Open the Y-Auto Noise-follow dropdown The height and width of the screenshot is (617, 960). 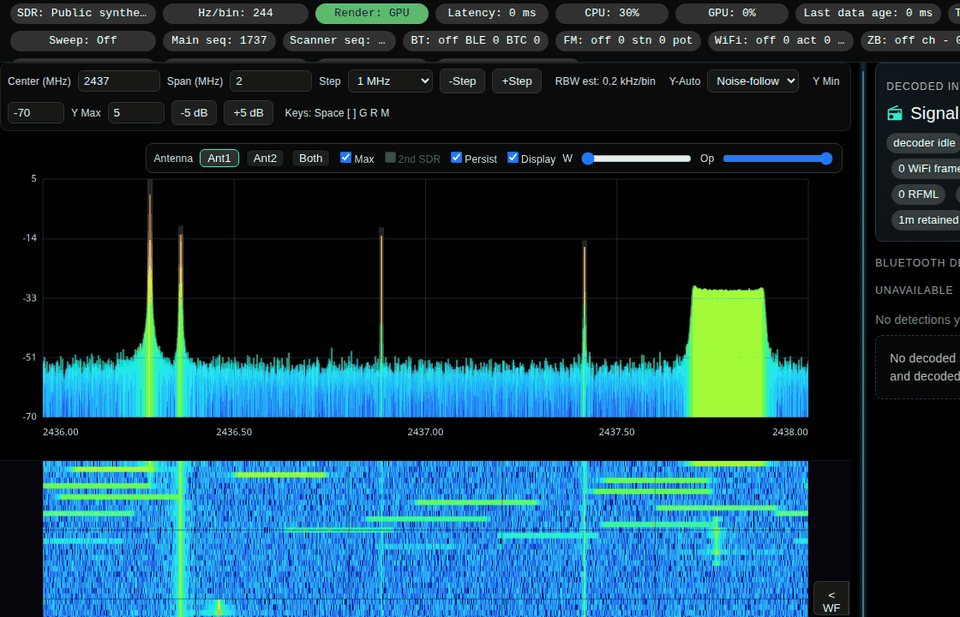752,81
